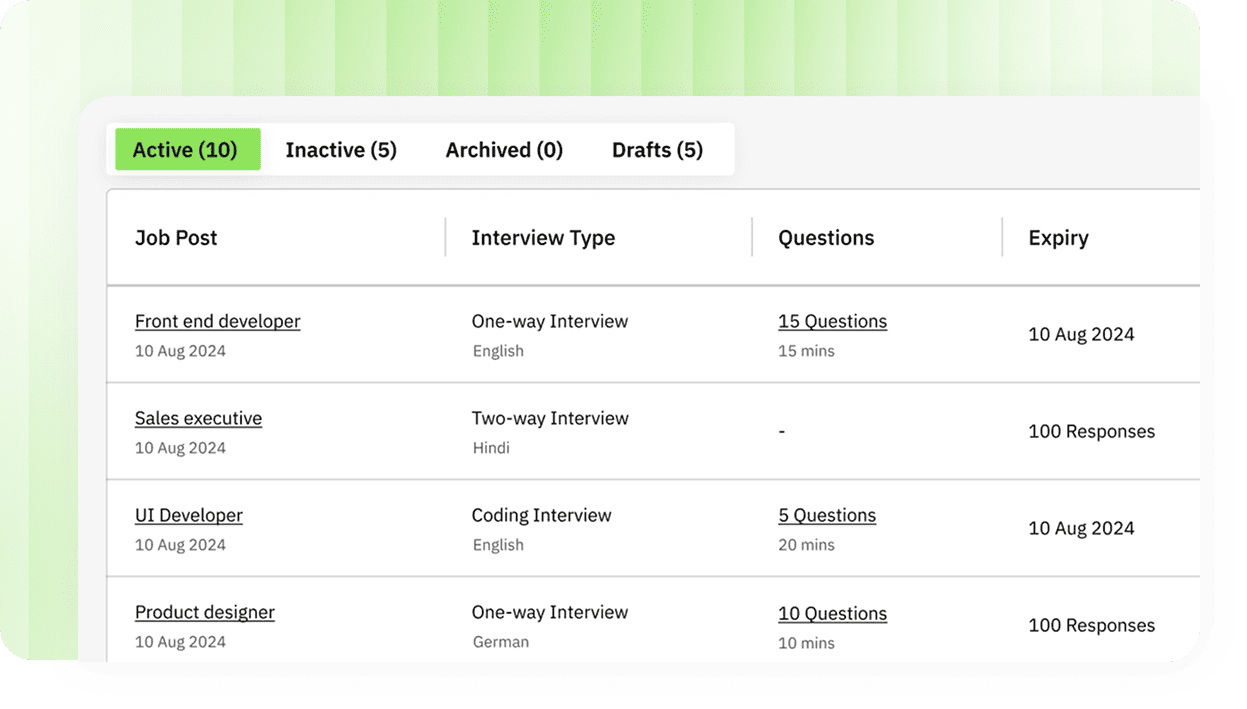Click 100 Responses in Sales executive row

[1091, 432]
